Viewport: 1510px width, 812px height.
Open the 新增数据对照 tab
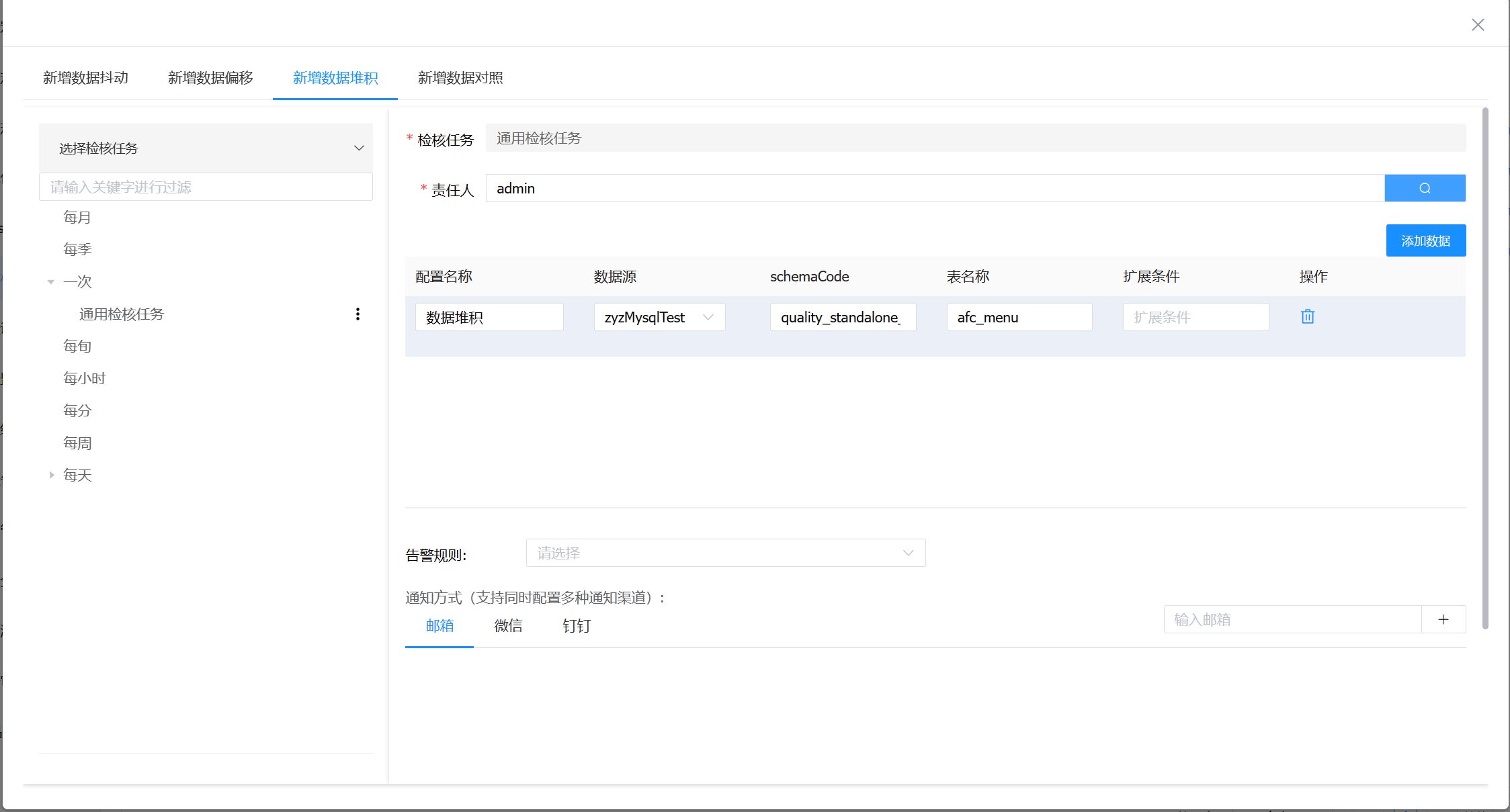[x=460, y=78]
